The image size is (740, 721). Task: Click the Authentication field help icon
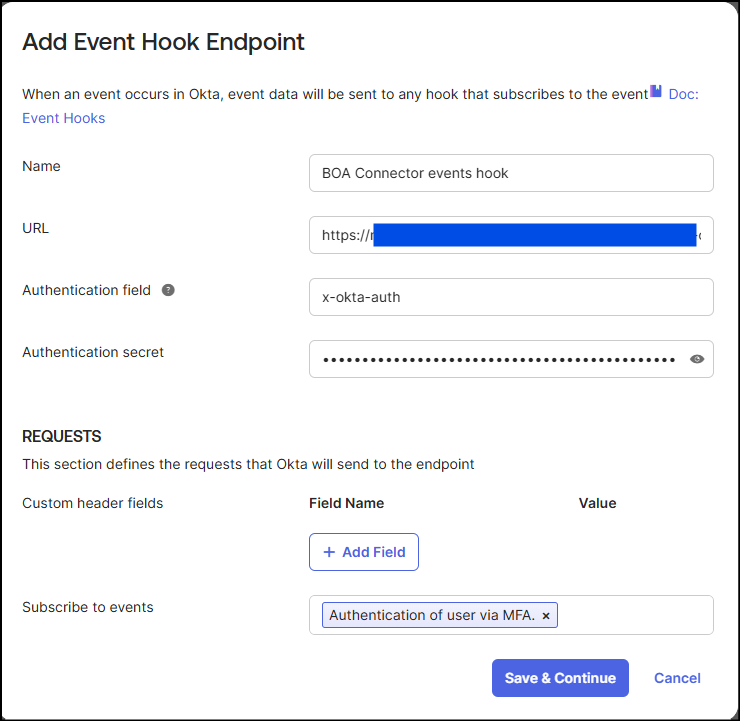(168, 290)
